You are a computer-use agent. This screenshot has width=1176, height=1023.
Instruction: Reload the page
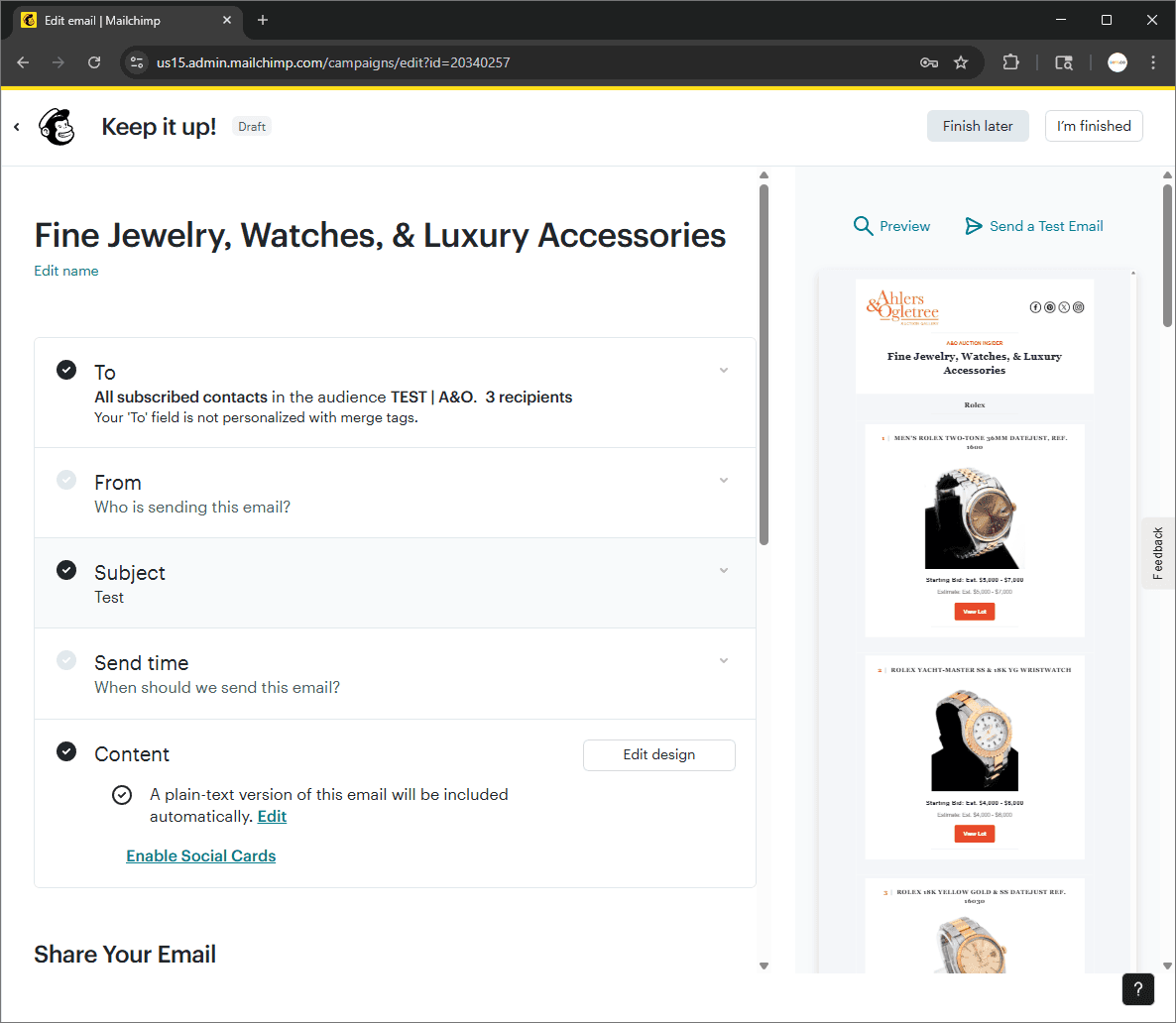94,62
